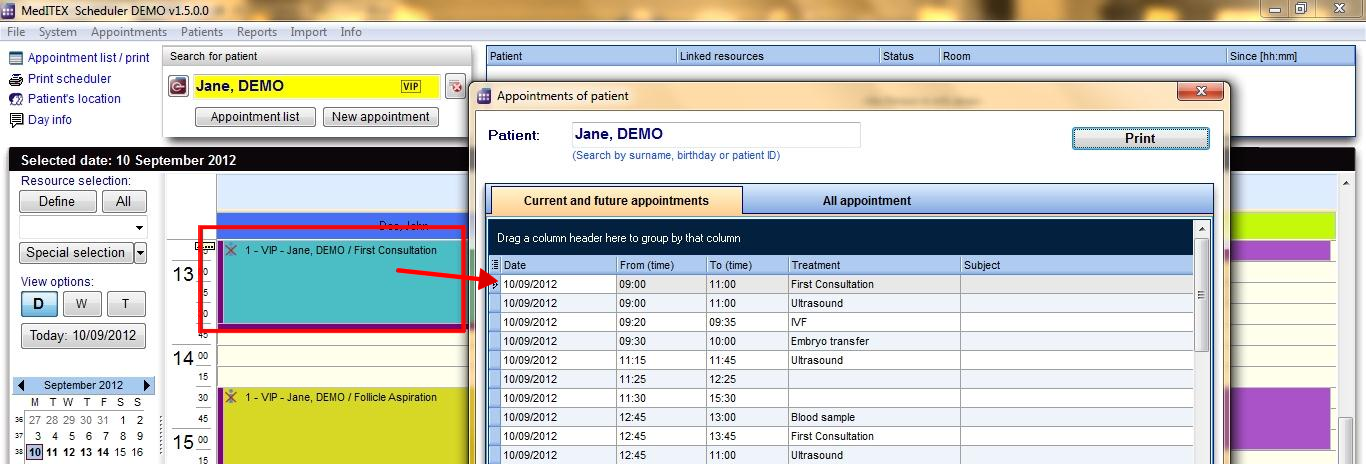Select the Embryo transfer row
1366x464 pixels.
[x=841, y=341]
